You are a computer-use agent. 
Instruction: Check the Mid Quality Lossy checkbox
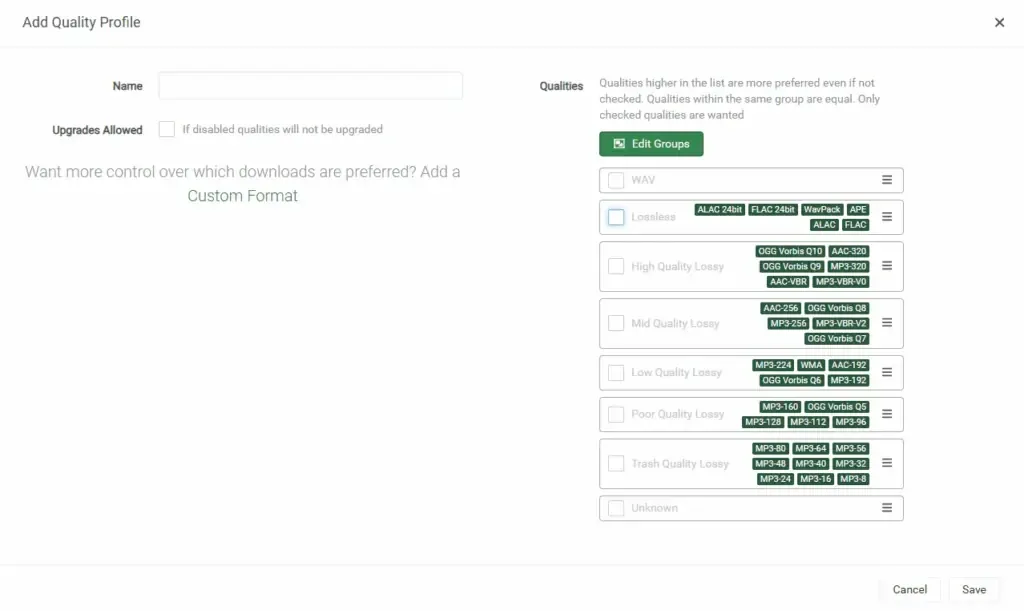tap(616, 323)
